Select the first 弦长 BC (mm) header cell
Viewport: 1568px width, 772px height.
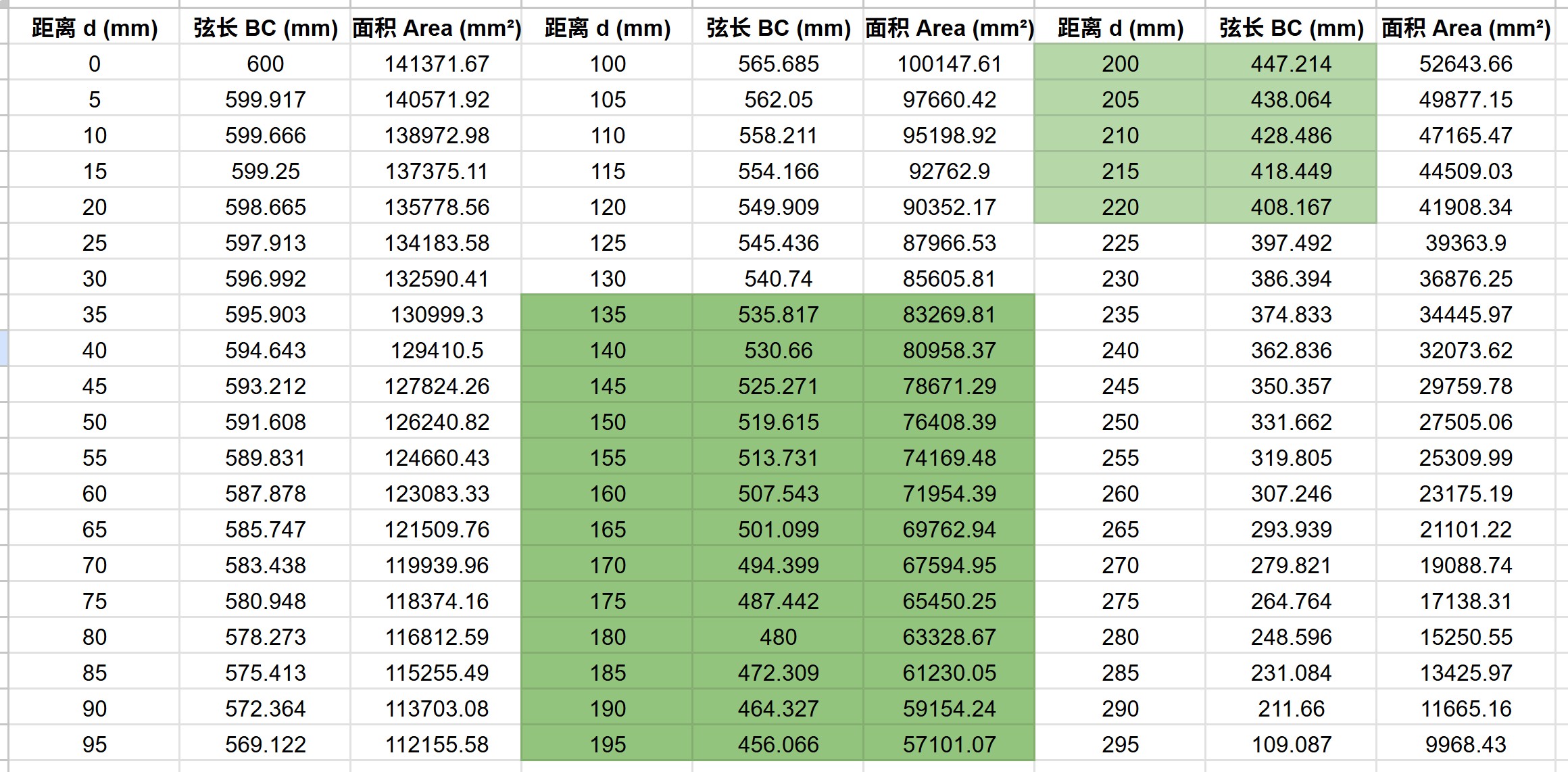[265, 28]
